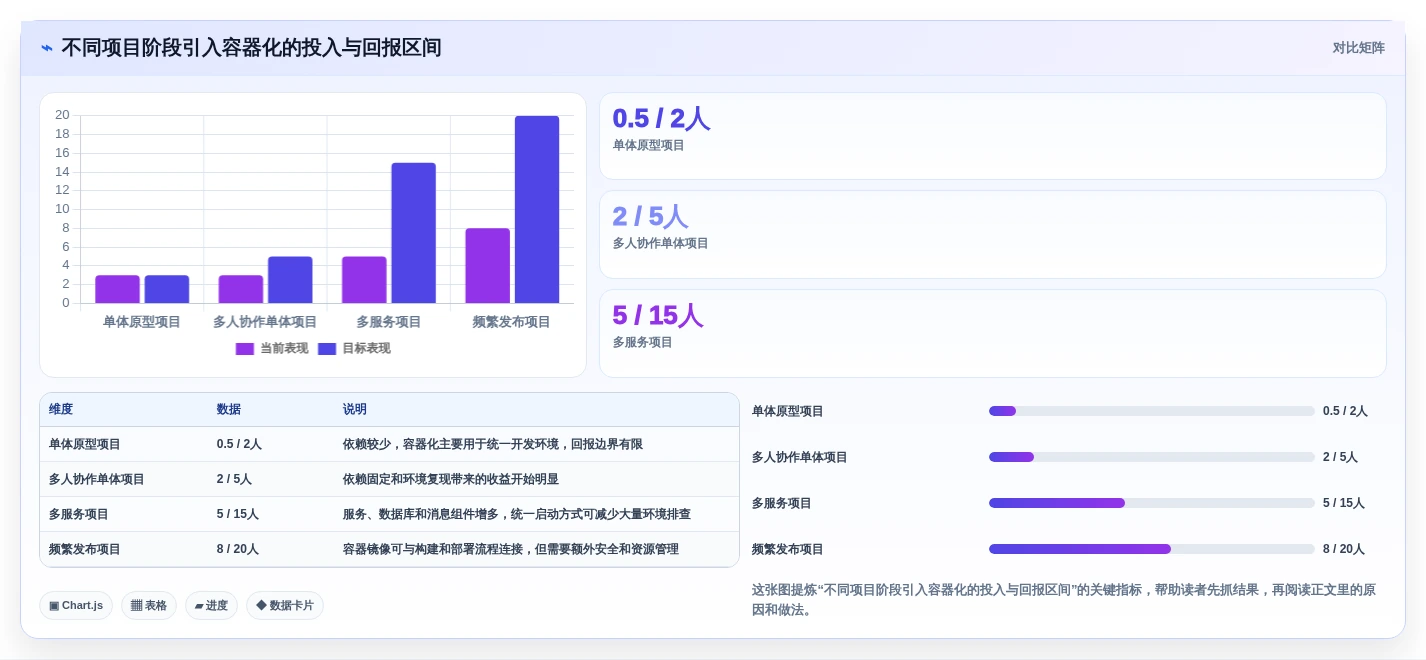Click the 频繁发布项目 progress bar
The image size is (1426, 660).
(1152, 549)
